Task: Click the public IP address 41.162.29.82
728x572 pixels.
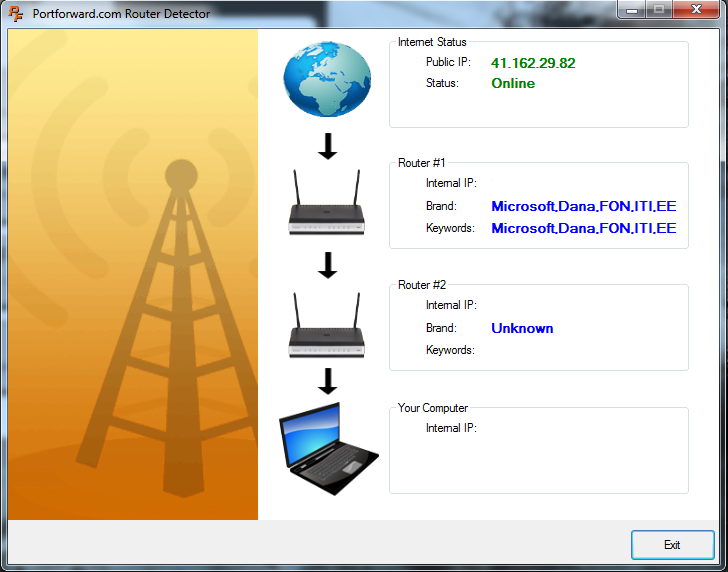Action: [533, 63]
